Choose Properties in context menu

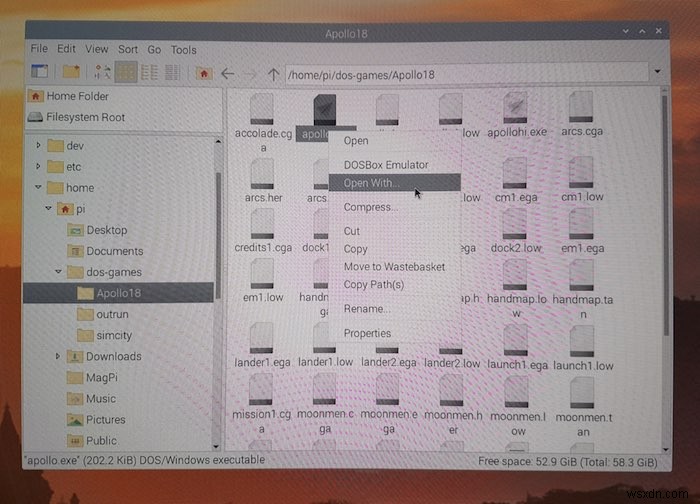click(x=395, y=333)
